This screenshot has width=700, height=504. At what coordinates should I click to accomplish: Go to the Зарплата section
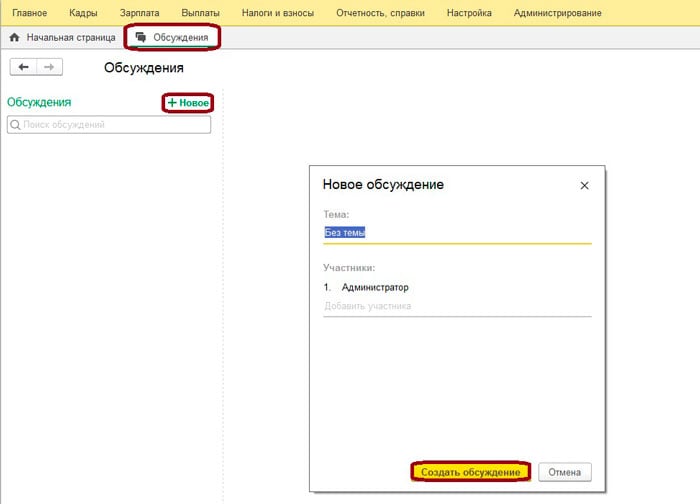[140, 13]
